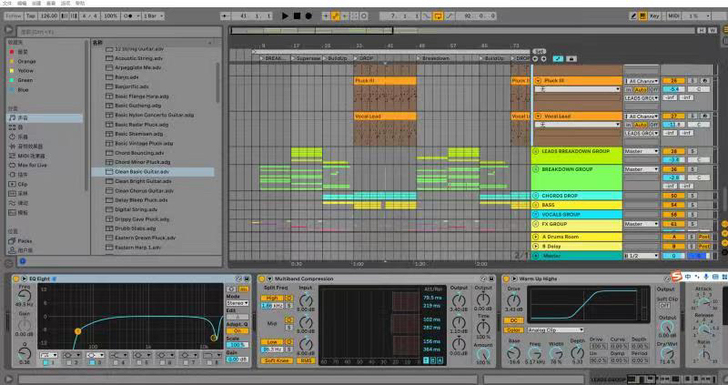Select the Vocal Lead clip in arrangement
728x385 pixels.
pos(385,116)
